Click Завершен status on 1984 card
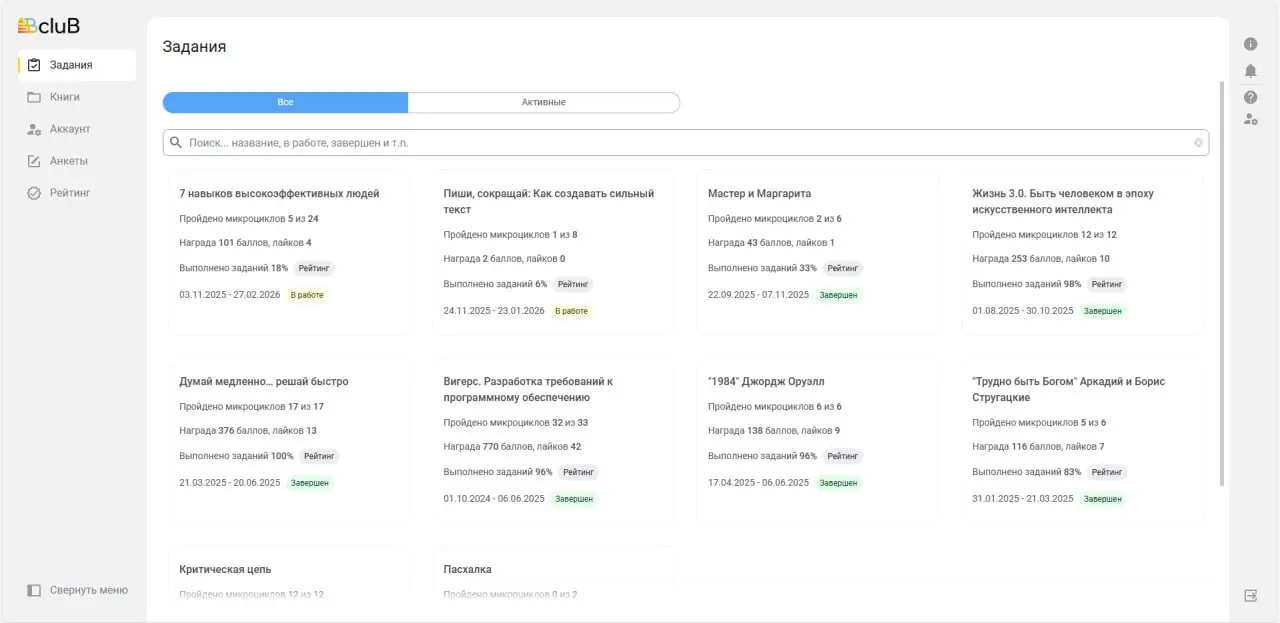This screenshot has height=623, width=1280. coord(839,483)
